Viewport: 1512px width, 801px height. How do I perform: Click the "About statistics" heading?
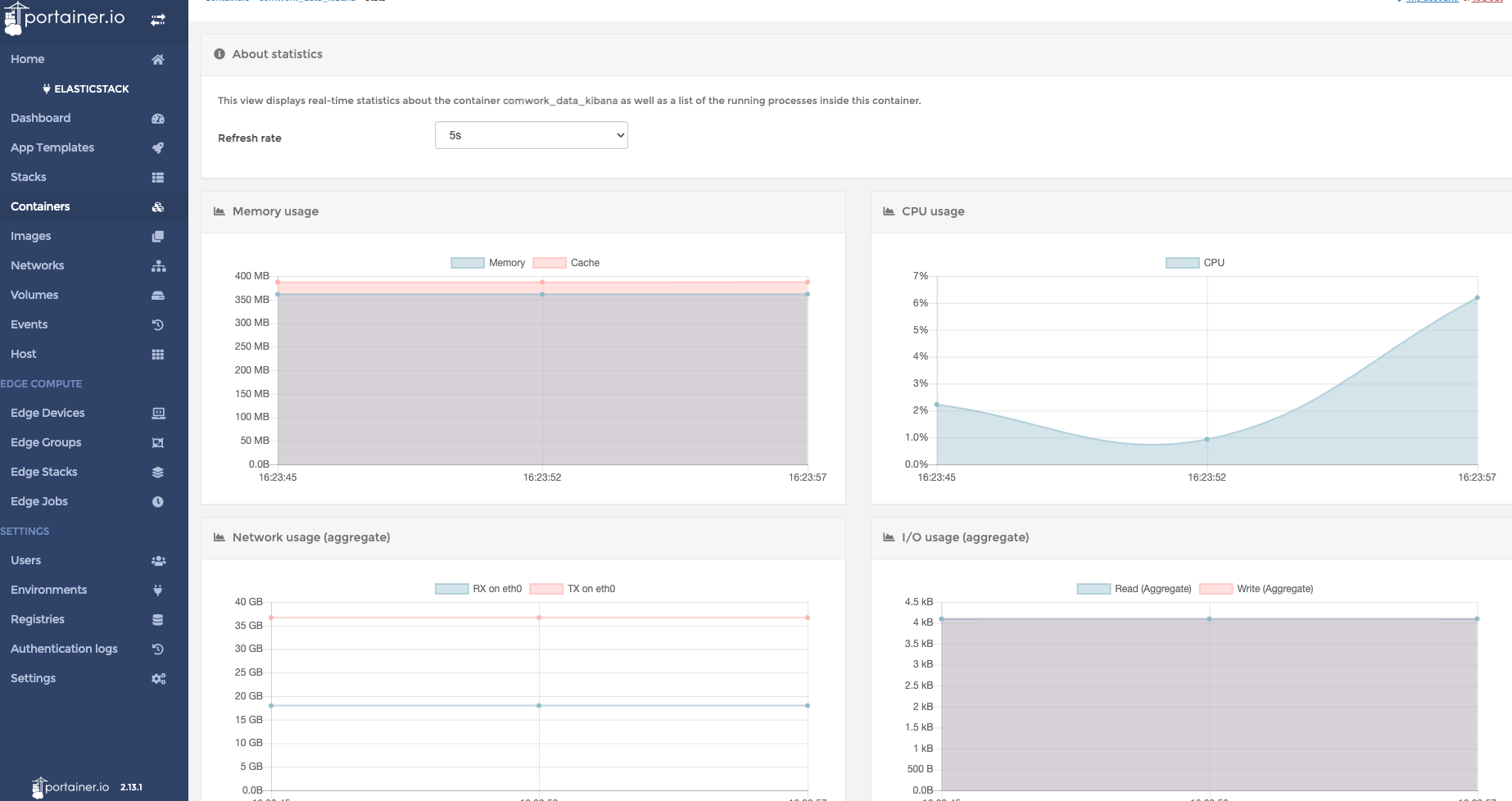(x=278, y=54)
